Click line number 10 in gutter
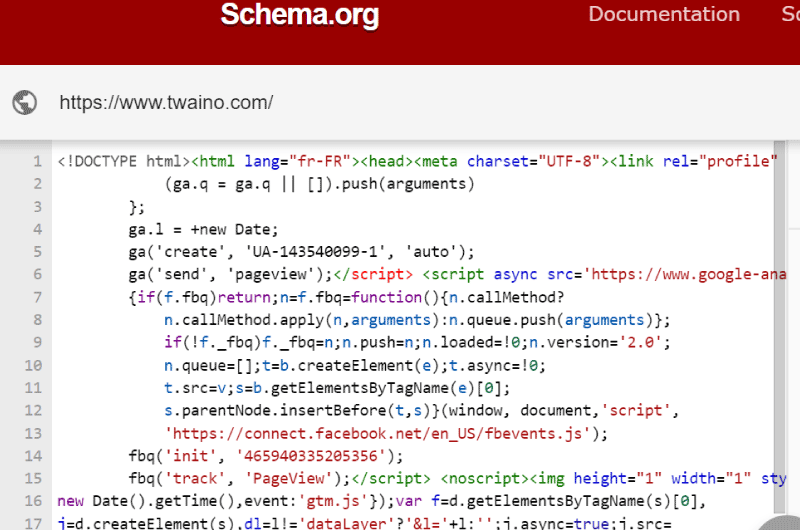Viewport: 800px width, 530px height. [x=34, y=365]
